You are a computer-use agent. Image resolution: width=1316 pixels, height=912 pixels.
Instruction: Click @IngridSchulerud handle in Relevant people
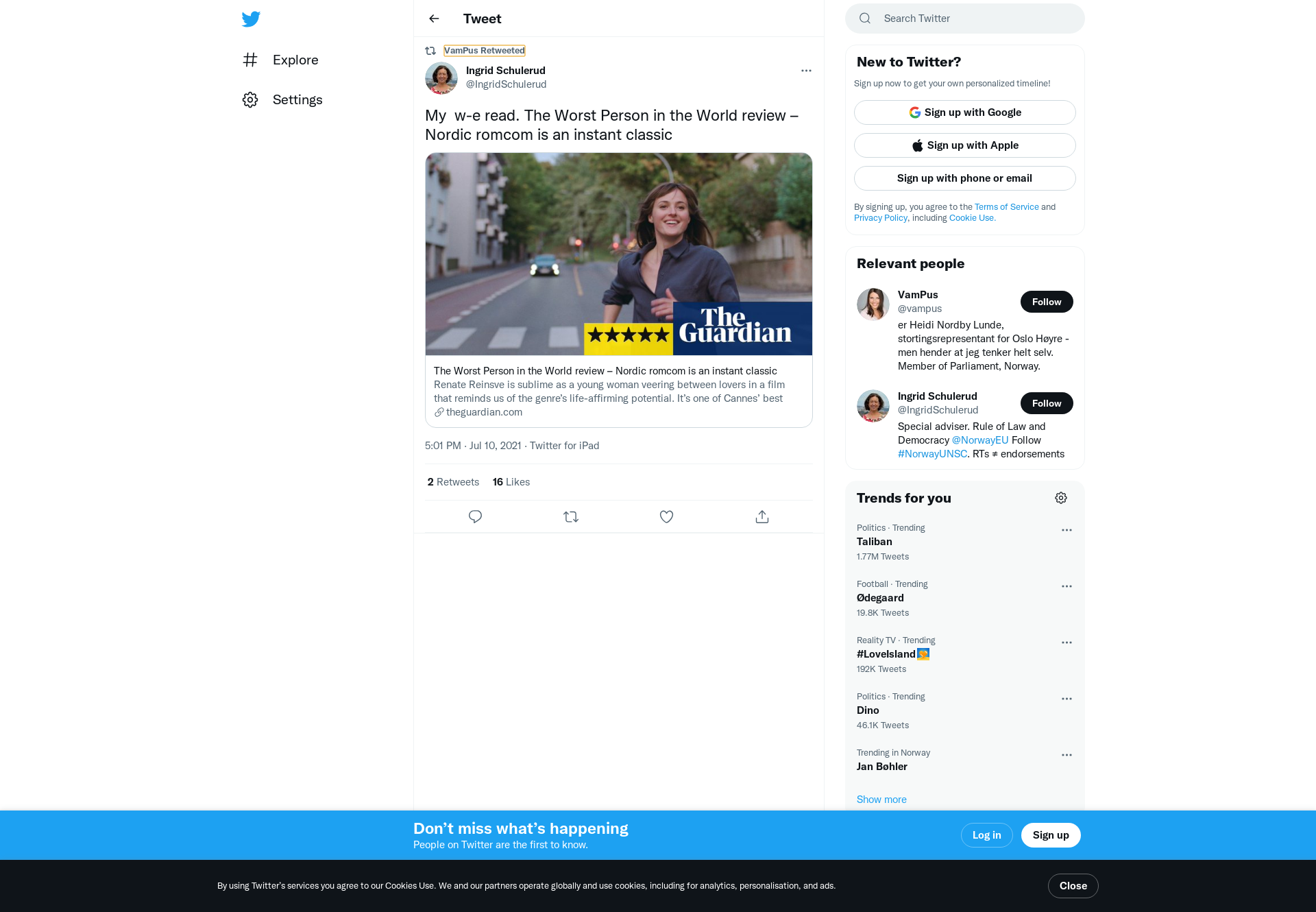coord(938,410)
